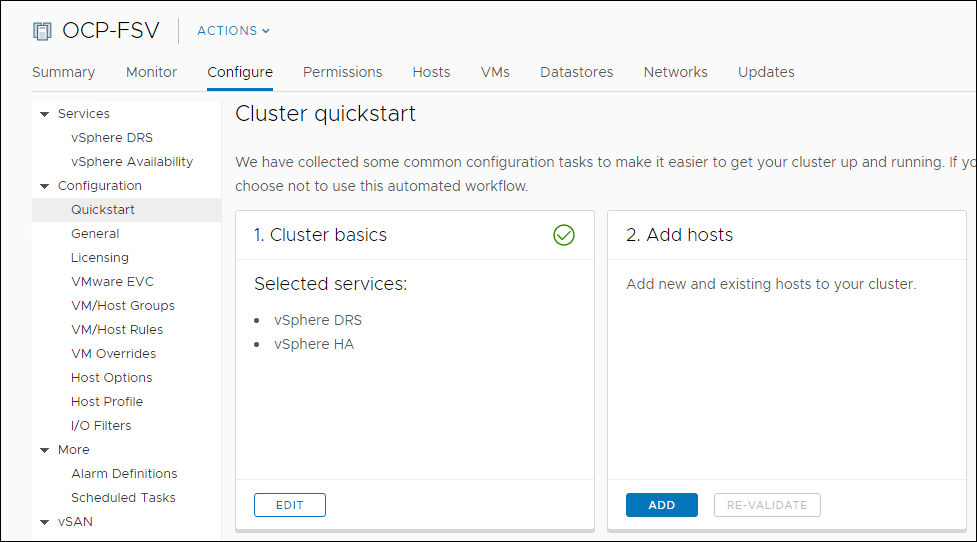Select Quickstart in the sidebar
This screenshot has width=977, height=542.
[x=126, y=210]
